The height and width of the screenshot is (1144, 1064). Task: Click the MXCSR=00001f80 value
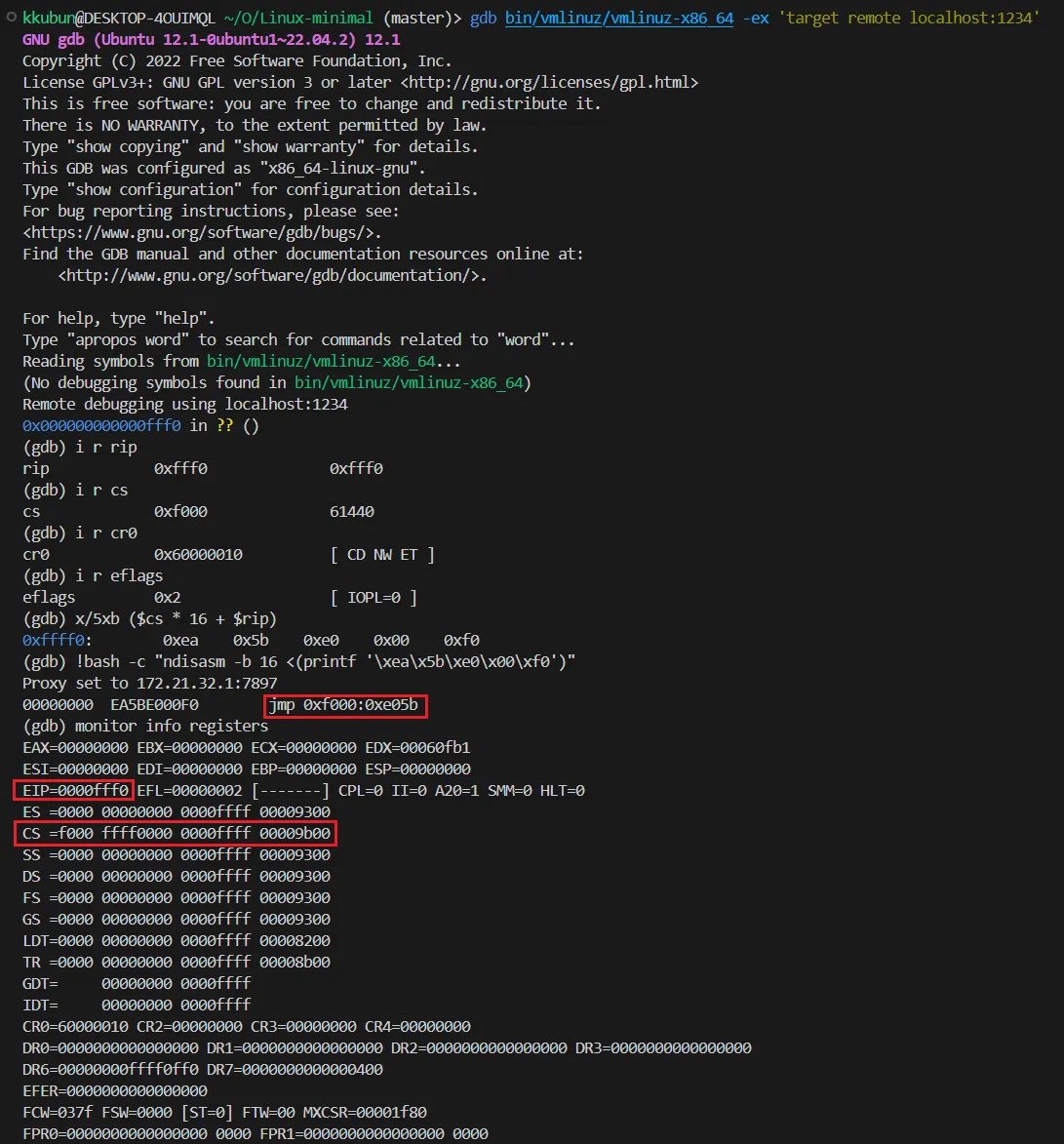click(365, 1114)
